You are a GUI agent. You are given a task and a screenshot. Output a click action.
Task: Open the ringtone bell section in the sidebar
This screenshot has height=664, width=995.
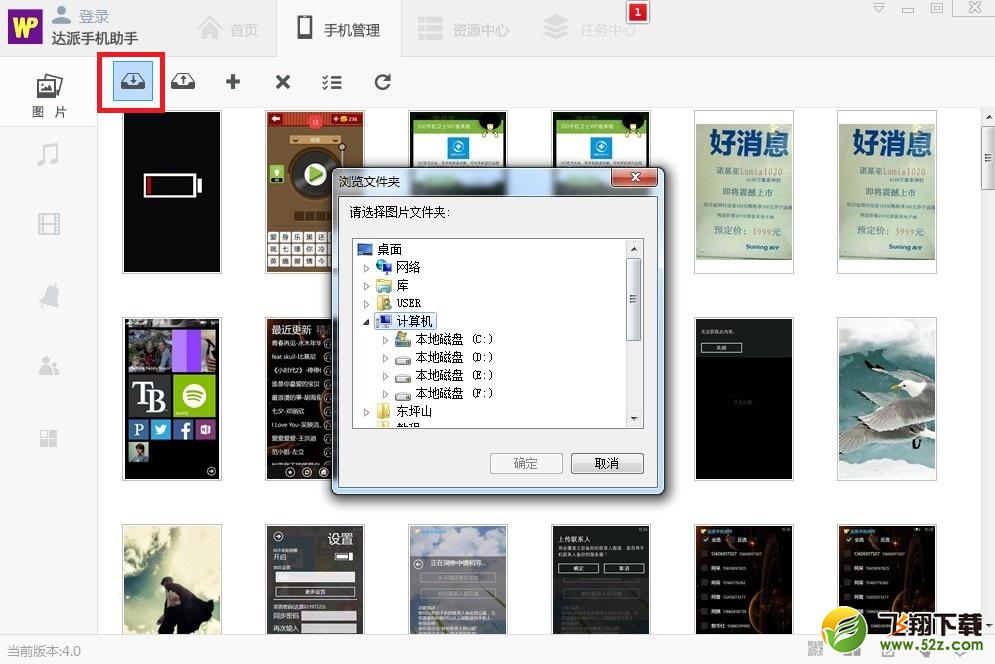click(x=48, y=295)
